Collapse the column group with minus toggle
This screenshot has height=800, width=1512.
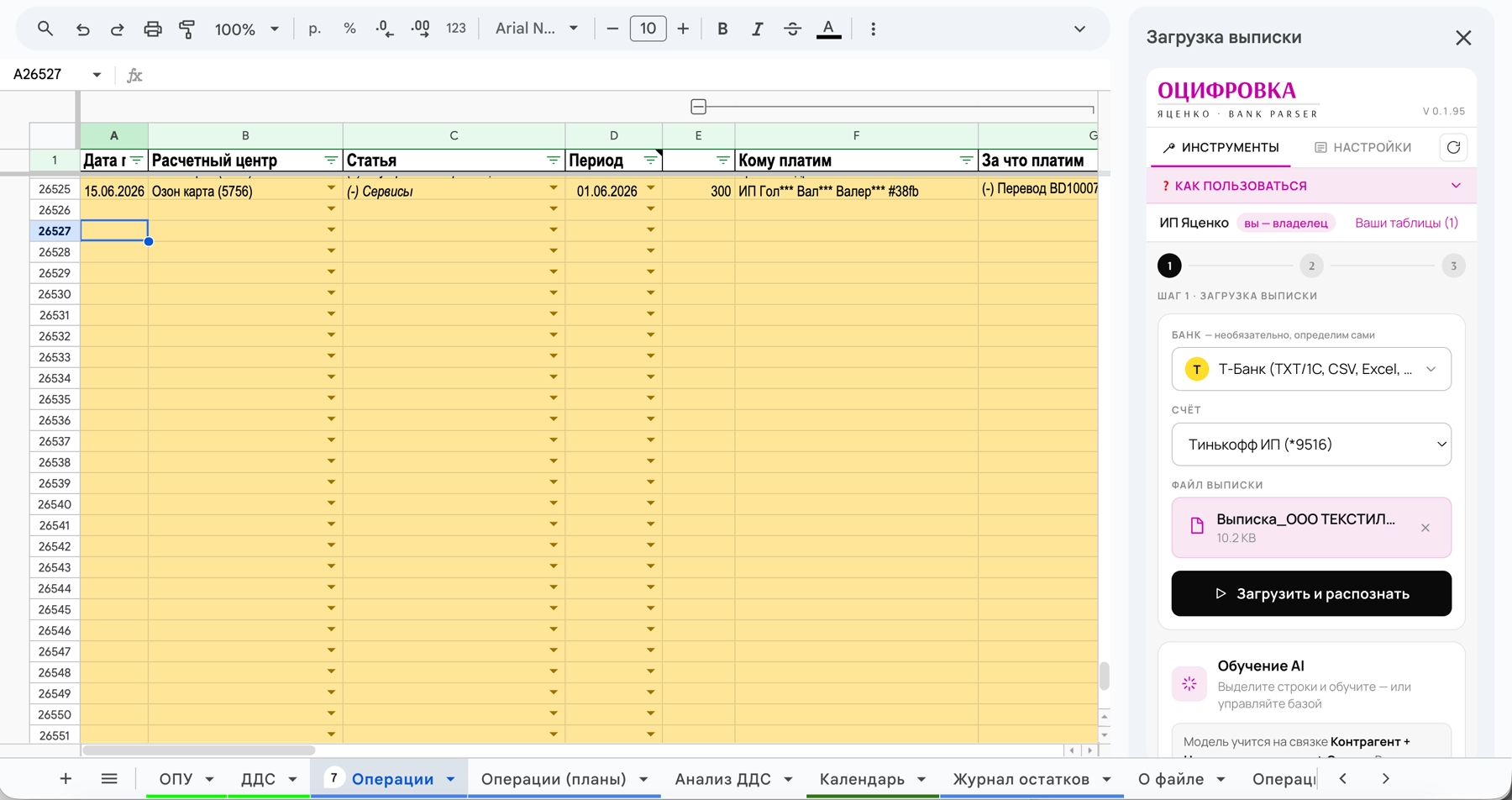(x=698, y=107)
